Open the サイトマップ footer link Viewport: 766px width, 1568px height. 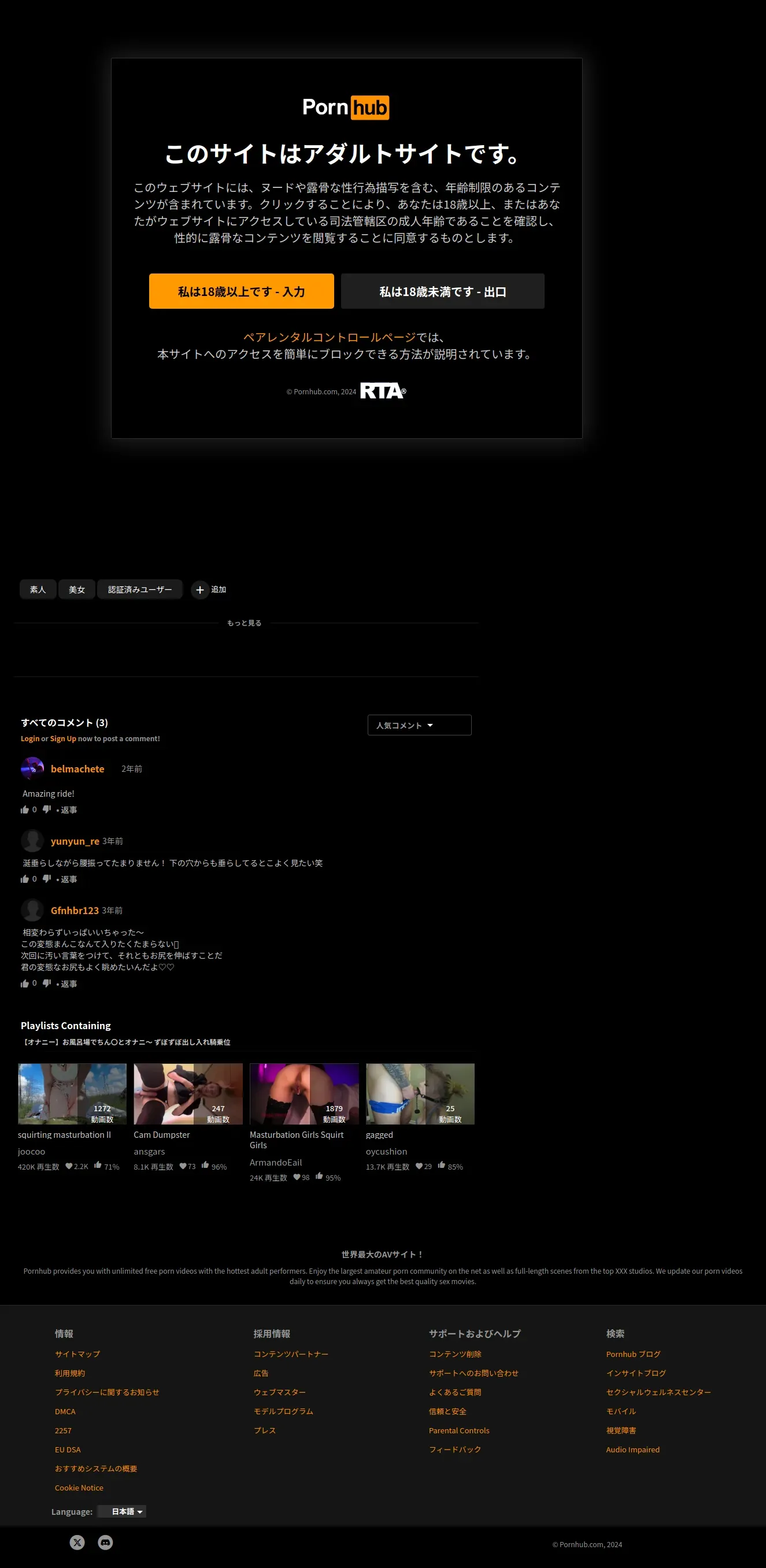(77, 1354)
